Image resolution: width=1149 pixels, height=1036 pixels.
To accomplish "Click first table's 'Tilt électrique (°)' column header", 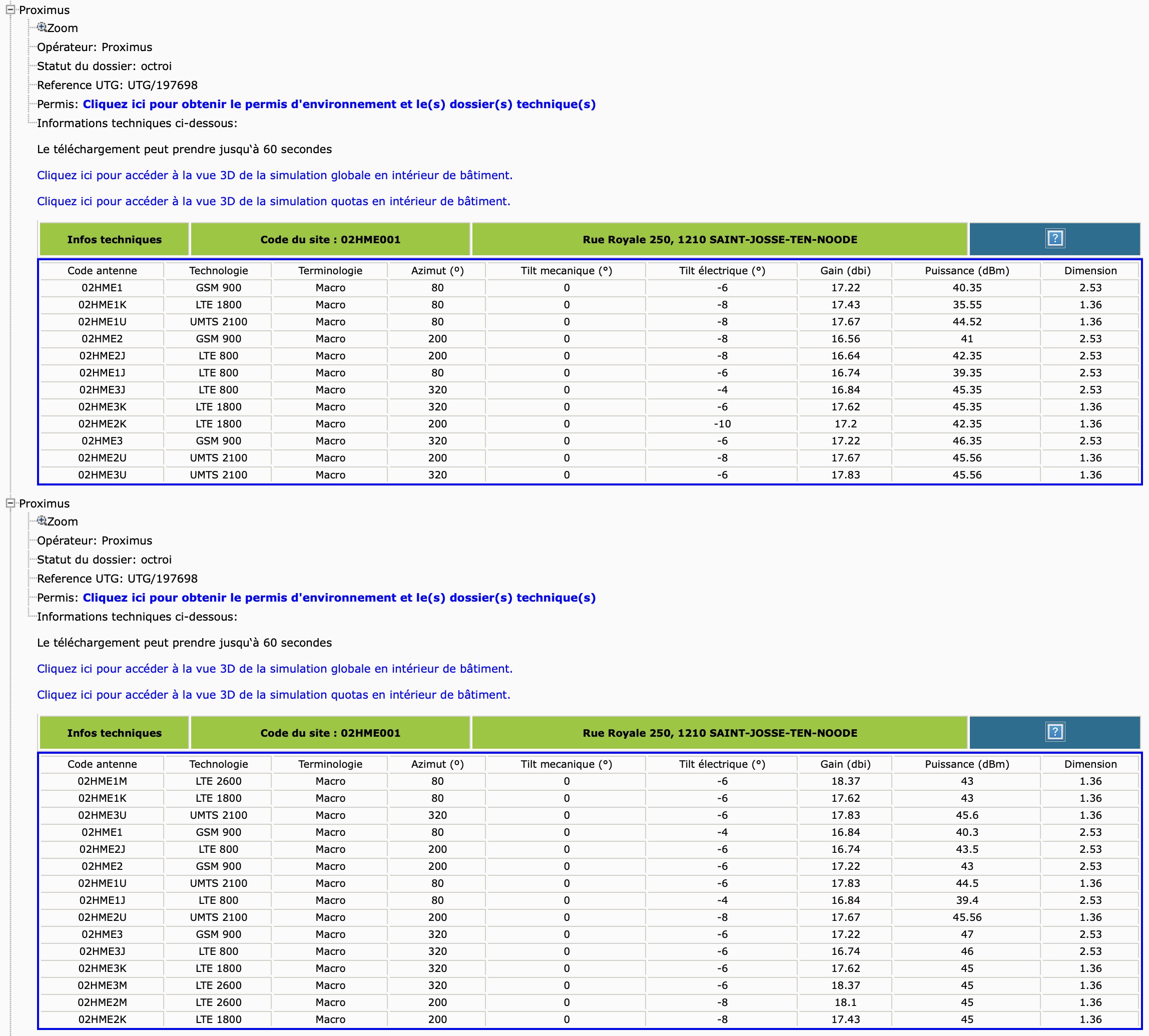I will (x=722, y=271).
